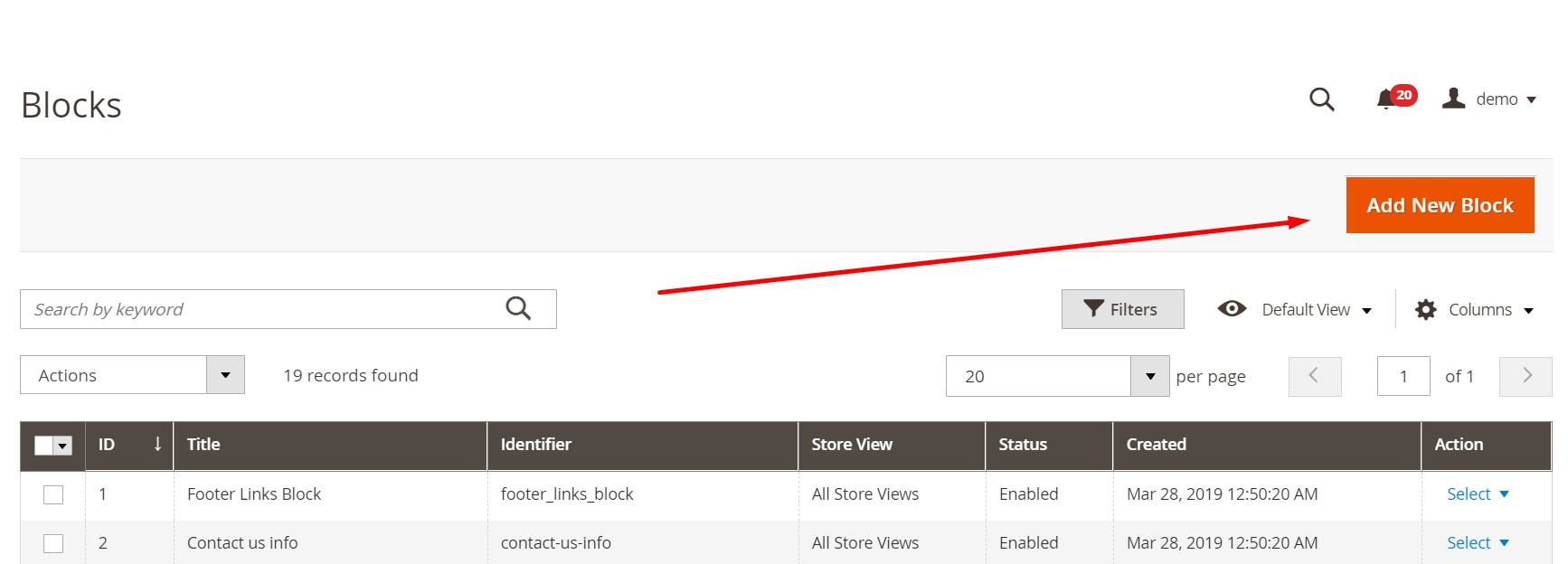The width and height of the screenshot is (1568, 564).
Task: Click the global search magnifier icon
Action: [1321, 99]
